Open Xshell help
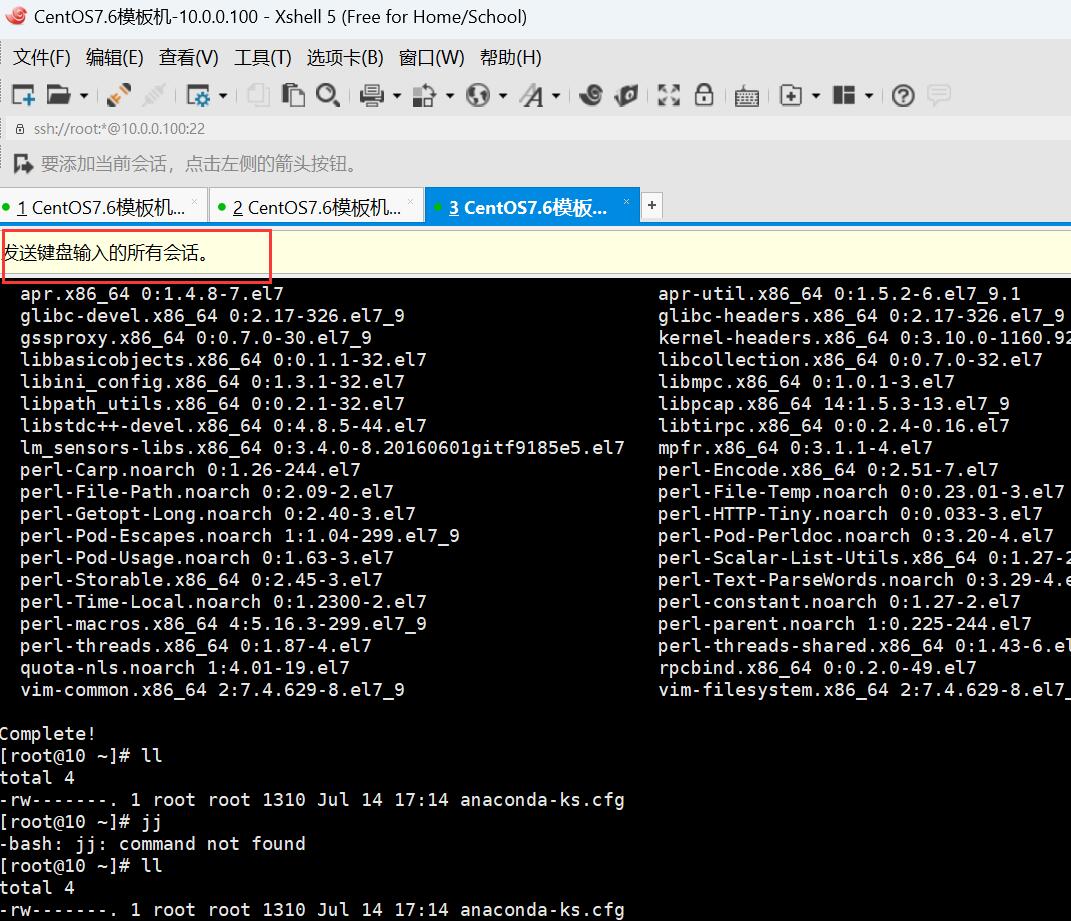The width and height of the screenshot is (1071, 921). pos(902,95)
